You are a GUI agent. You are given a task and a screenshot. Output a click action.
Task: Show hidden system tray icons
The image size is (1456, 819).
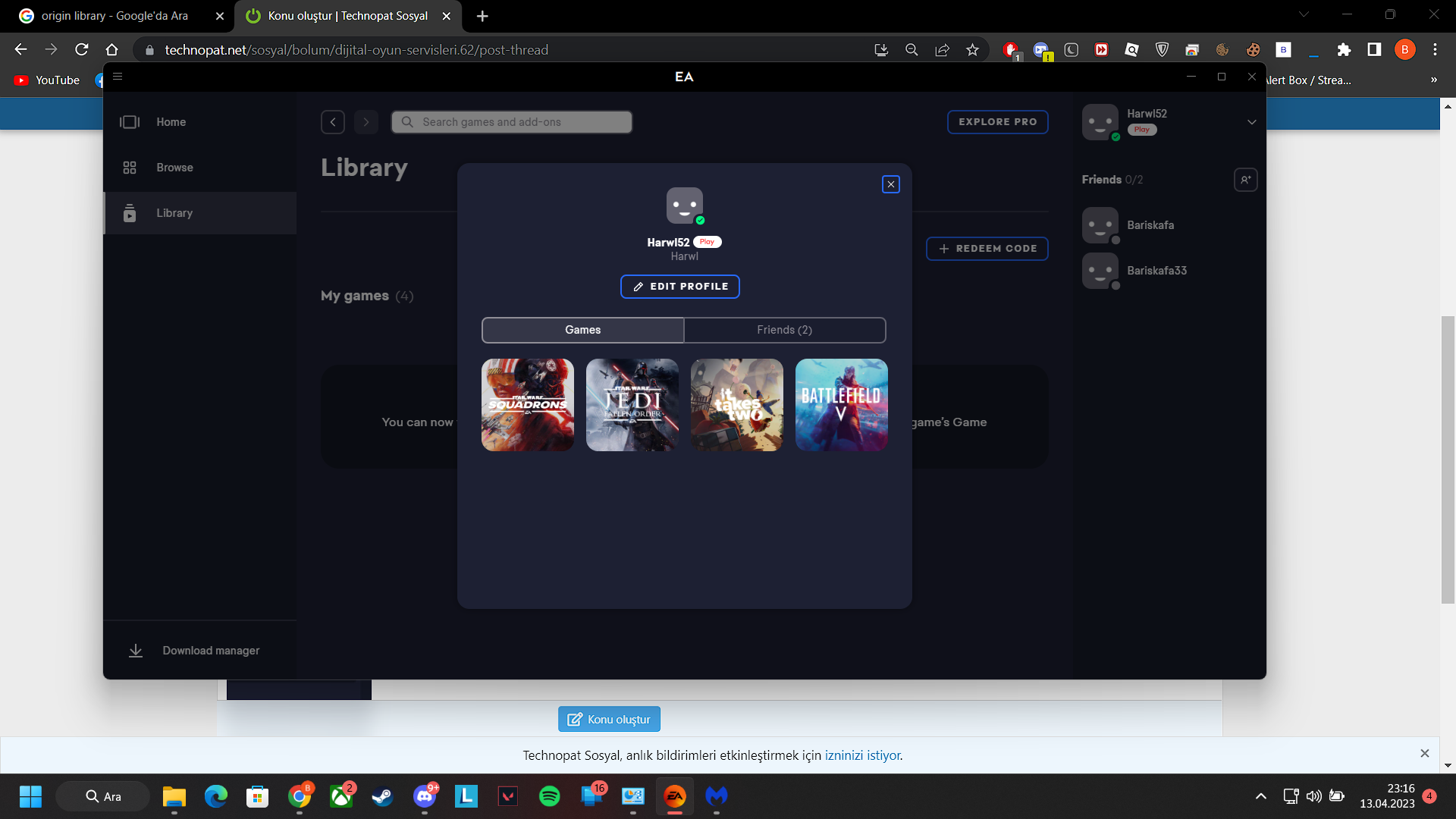tap(1260, 796)
